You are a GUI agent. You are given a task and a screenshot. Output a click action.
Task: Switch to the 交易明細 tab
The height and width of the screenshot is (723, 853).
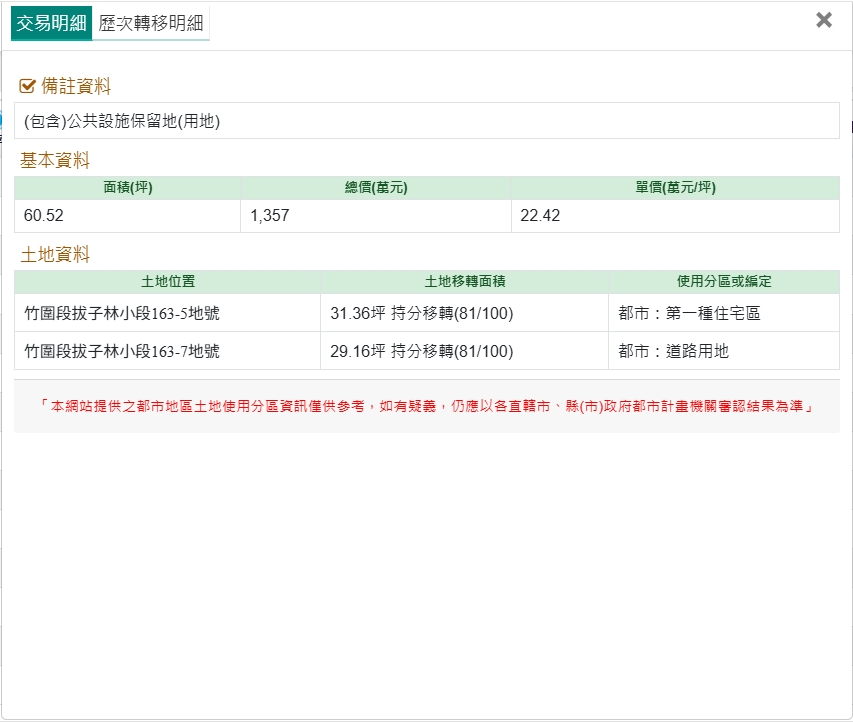pos(51,23)
